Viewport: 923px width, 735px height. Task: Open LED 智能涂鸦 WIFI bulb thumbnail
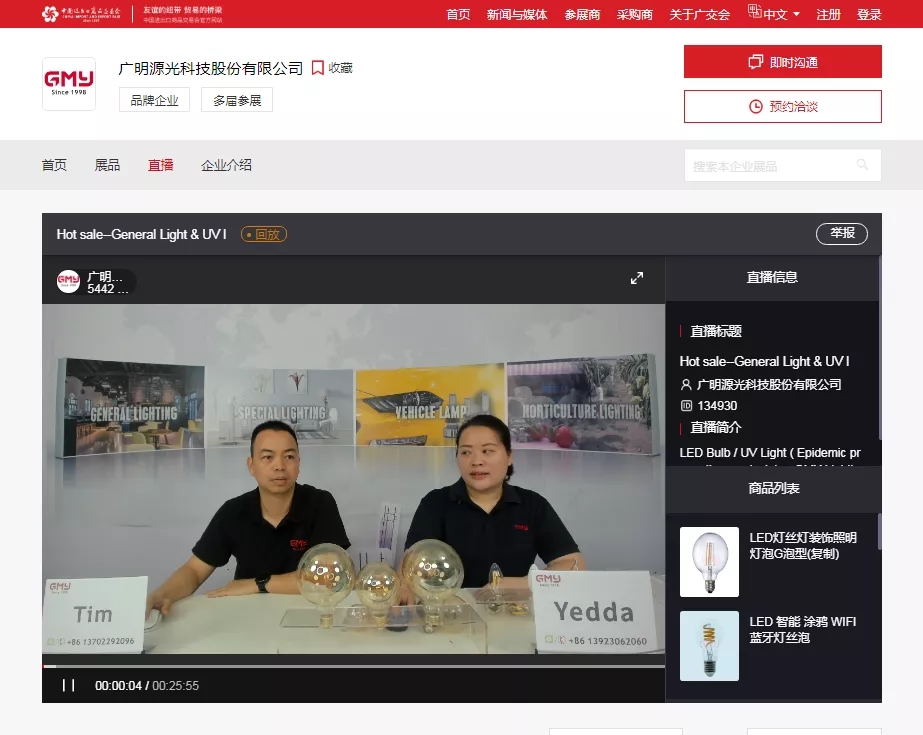[709, 646]
